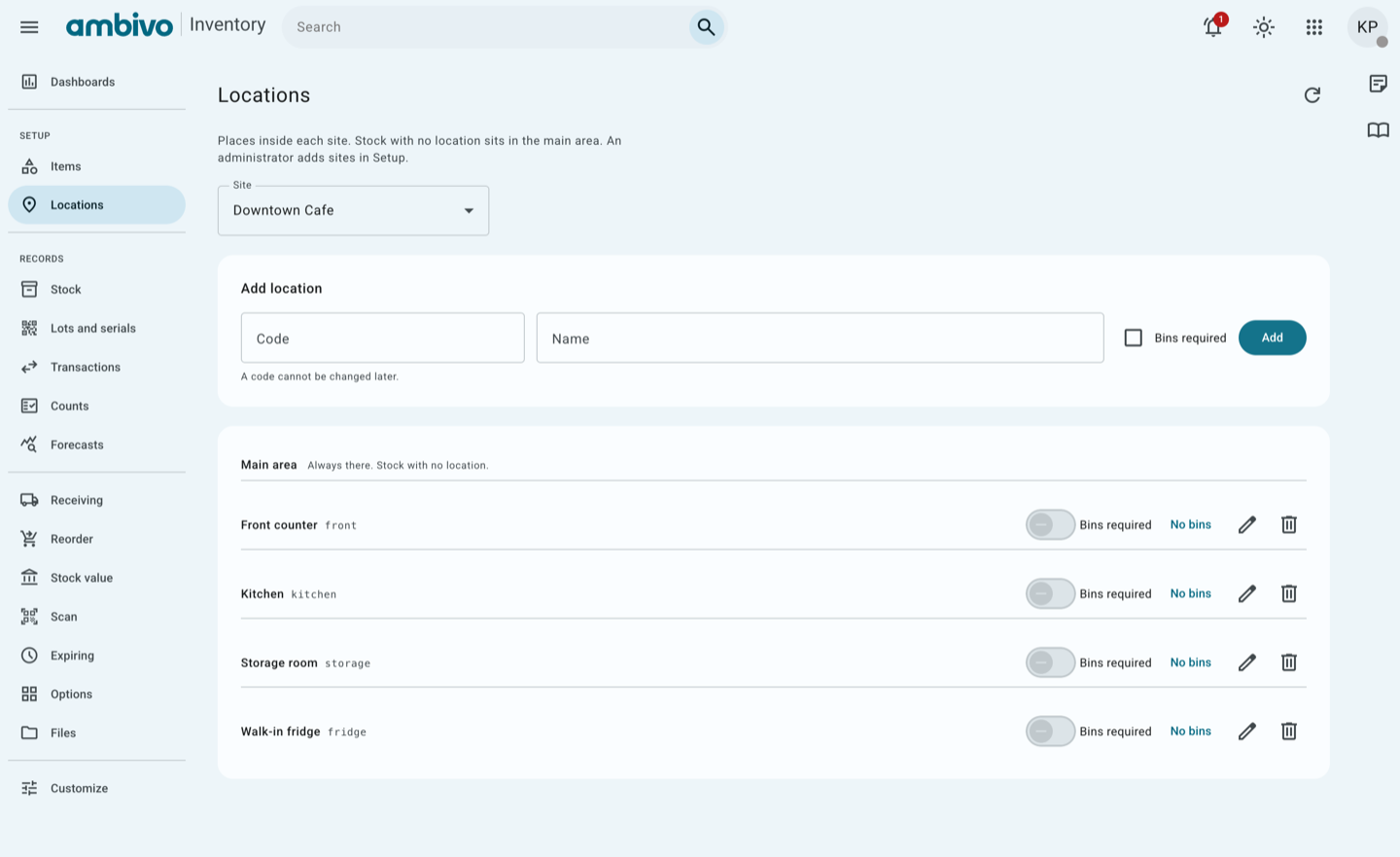Open No bins link for Front counter

pos(1191,525)
